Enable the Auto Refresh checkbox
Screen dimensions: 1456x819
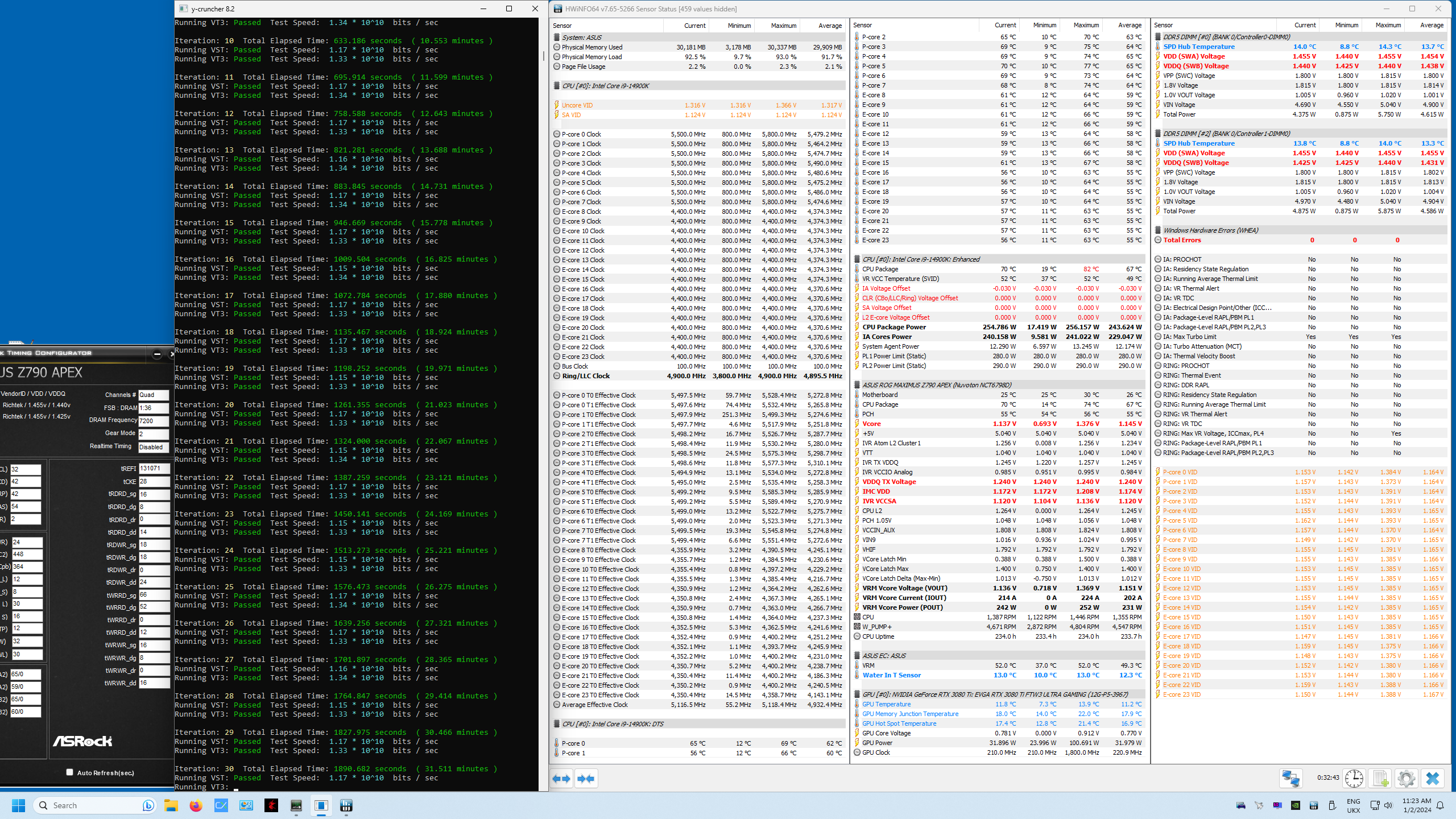coord(69,772)
